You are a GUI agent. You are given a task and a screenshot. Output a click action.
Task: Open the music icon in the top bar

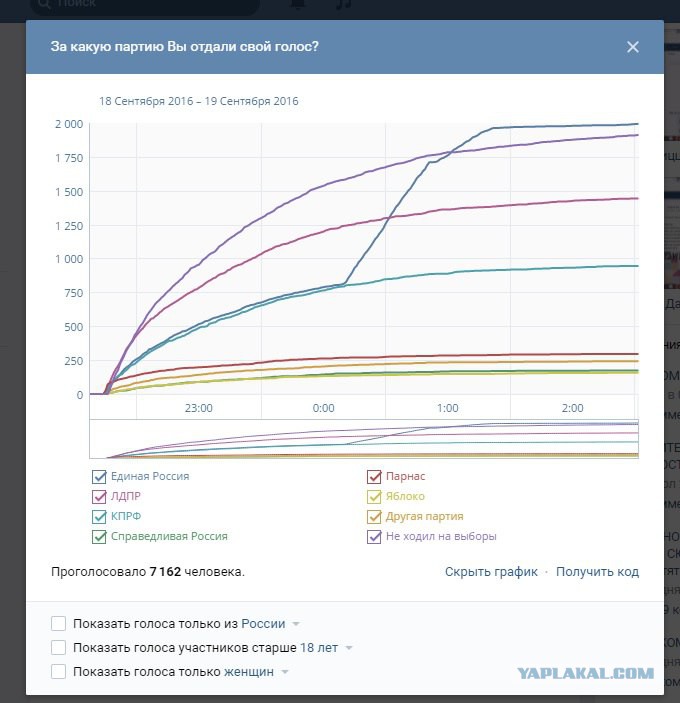pos(344,4)
